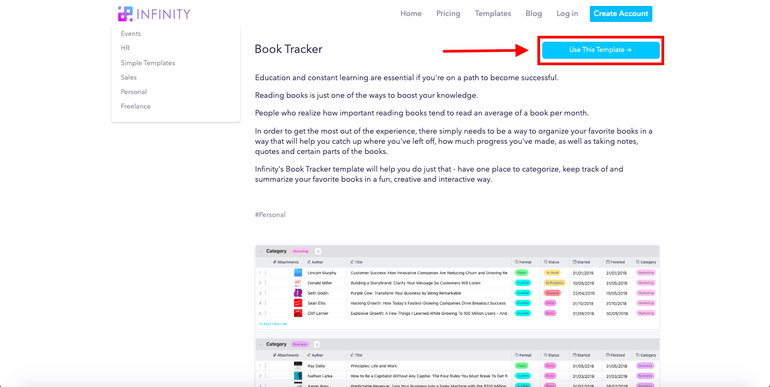Visit the Blog
The height and width of the screenshot is (387, 770).
click(533, 14)
